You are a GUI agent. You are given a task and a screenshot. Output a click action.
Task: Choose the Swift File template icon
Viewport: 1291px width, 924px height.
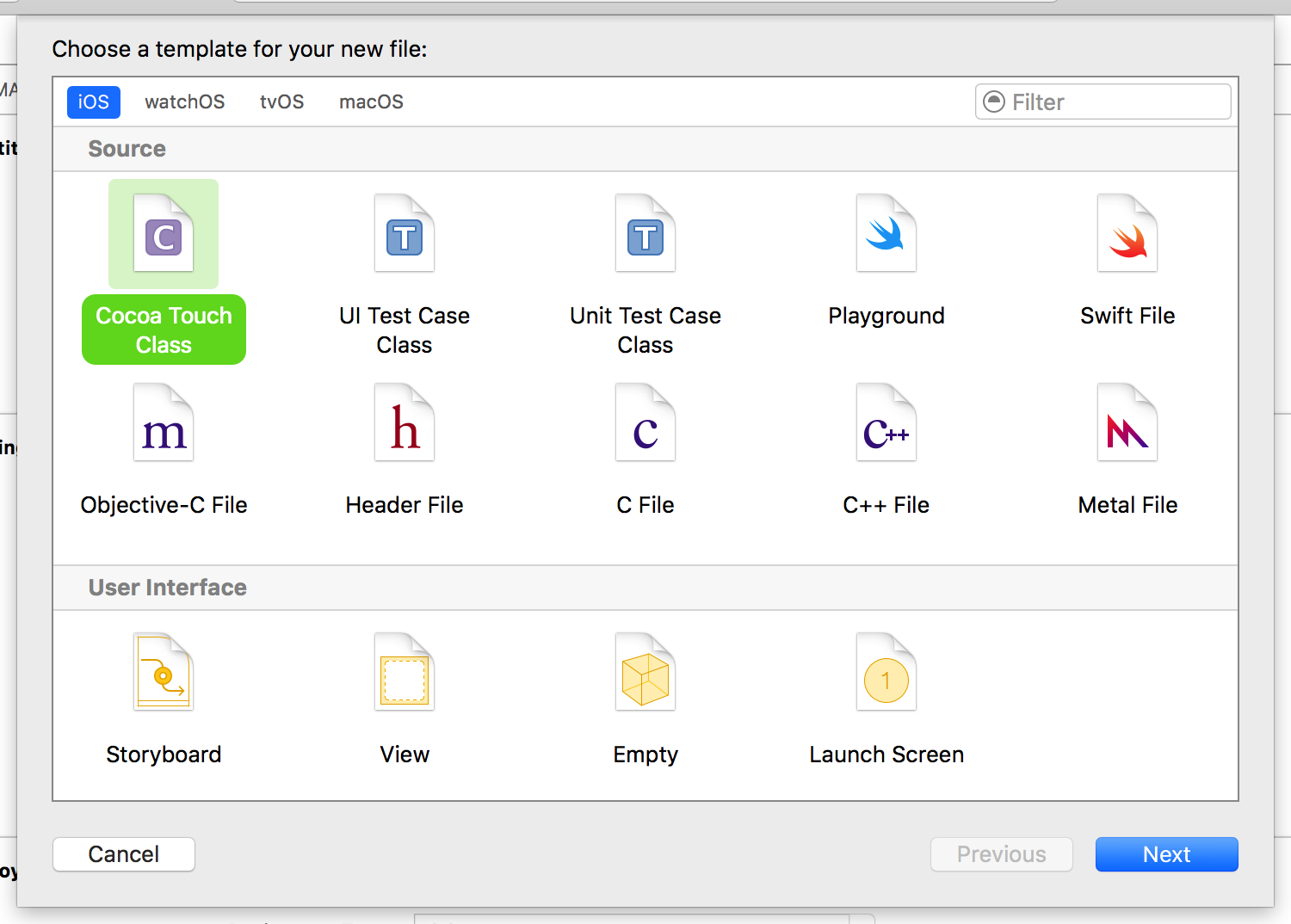click(1127, 234)
